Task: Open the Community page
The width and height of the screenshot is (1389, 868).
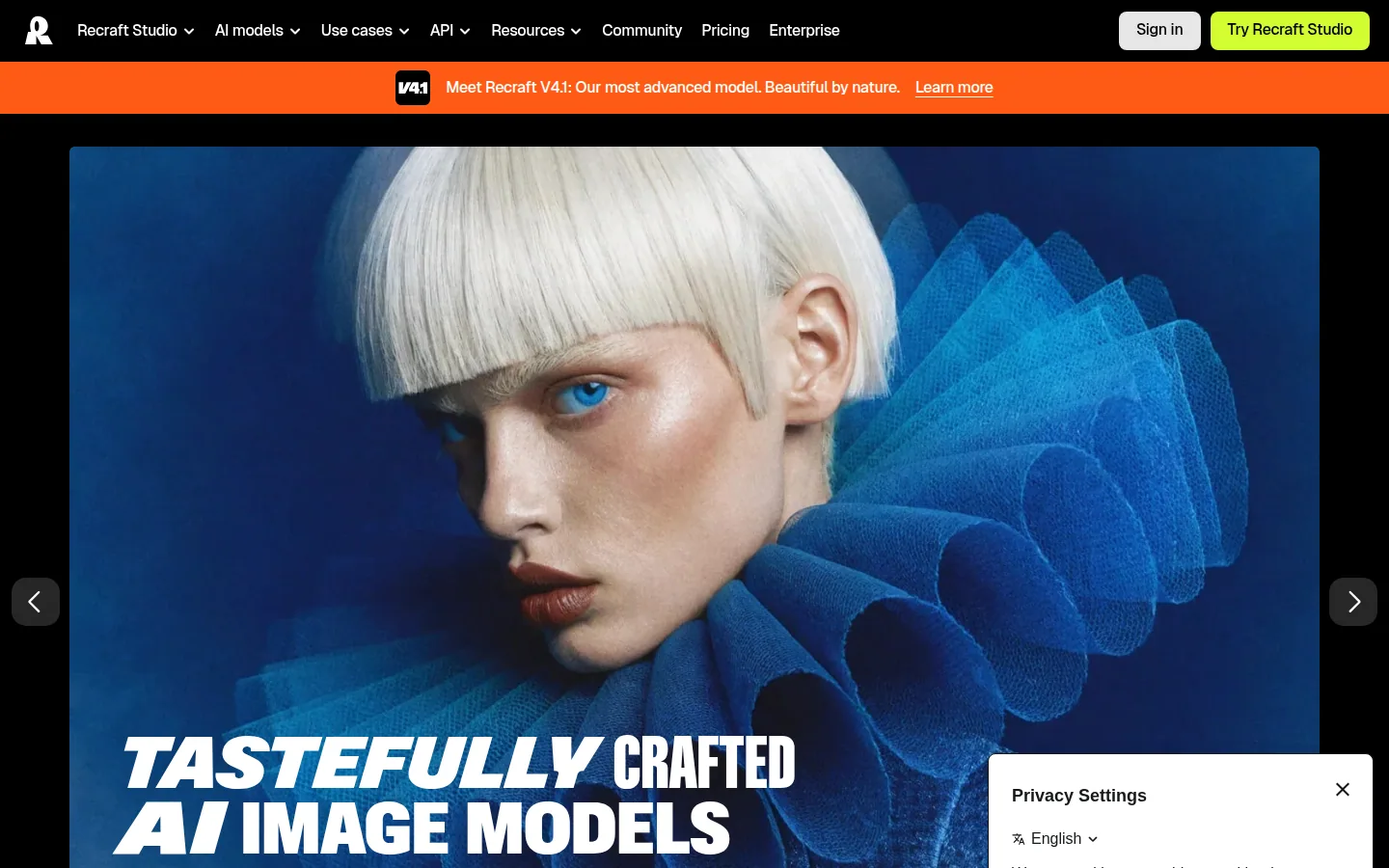Action: (x=641, y=31)
